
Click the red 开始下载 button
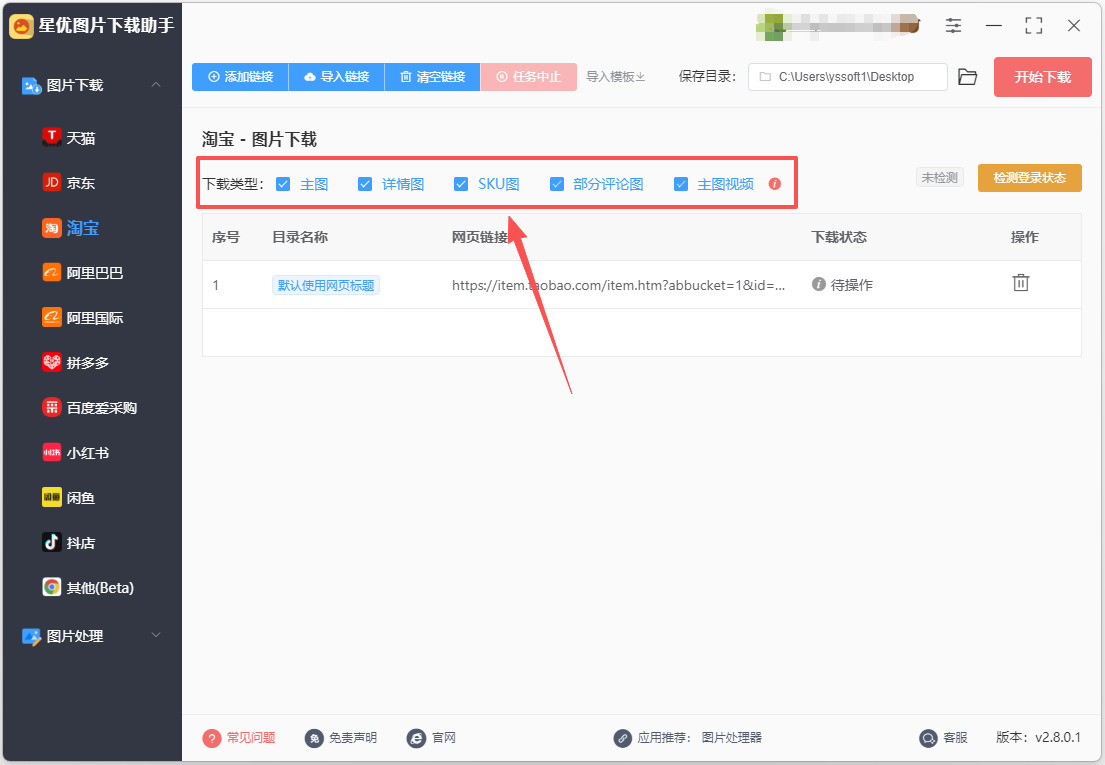[x=1042, y=77]
